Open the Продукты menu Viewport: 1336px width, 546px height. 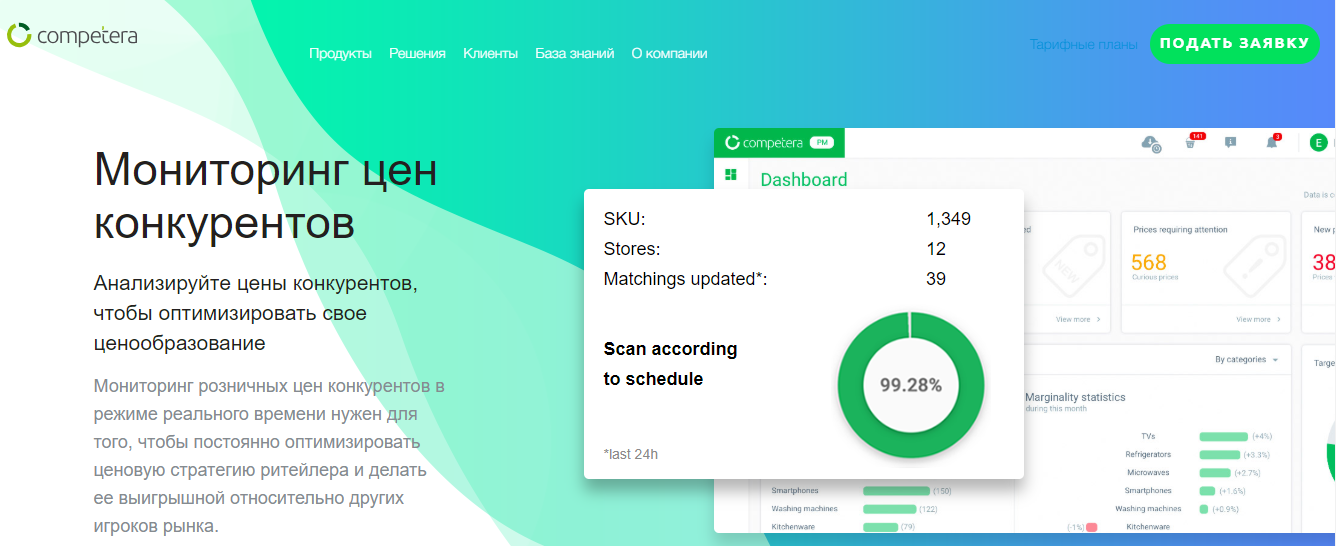340,54
